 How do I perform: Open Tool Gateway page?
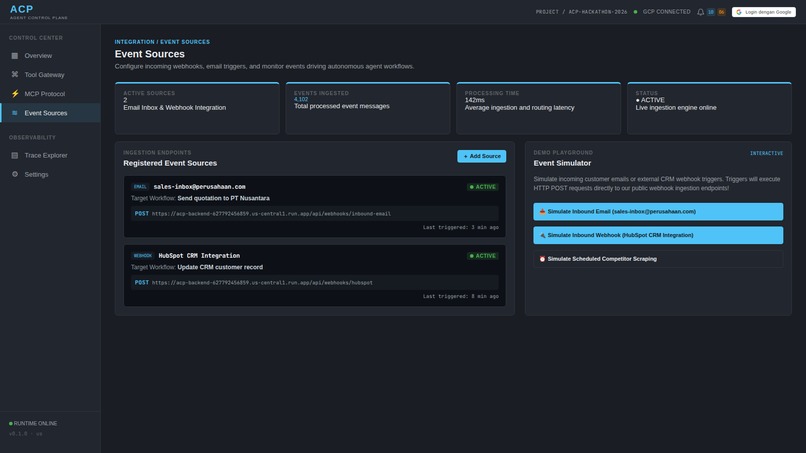(50, 75)
